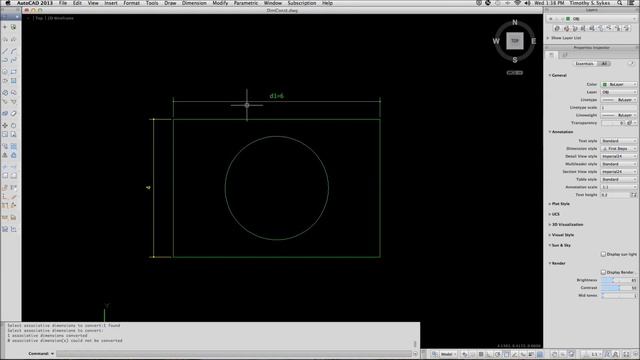
Task: Click the Layer Freeze icon
Action: coord(600,28)
